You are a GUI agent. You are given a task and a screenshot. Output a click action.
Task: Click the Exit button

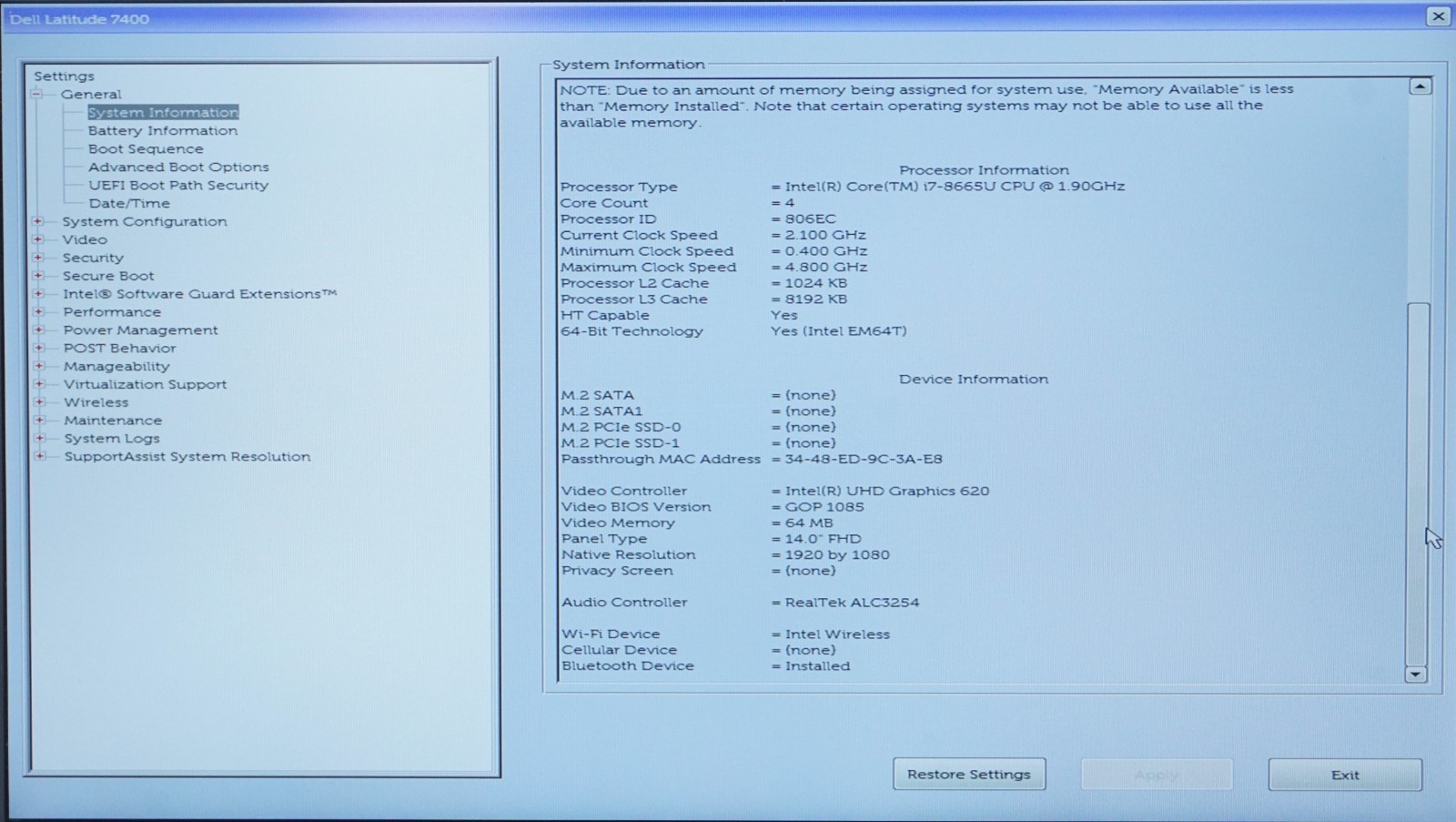pyautogui.click(x=1345, y=775)
